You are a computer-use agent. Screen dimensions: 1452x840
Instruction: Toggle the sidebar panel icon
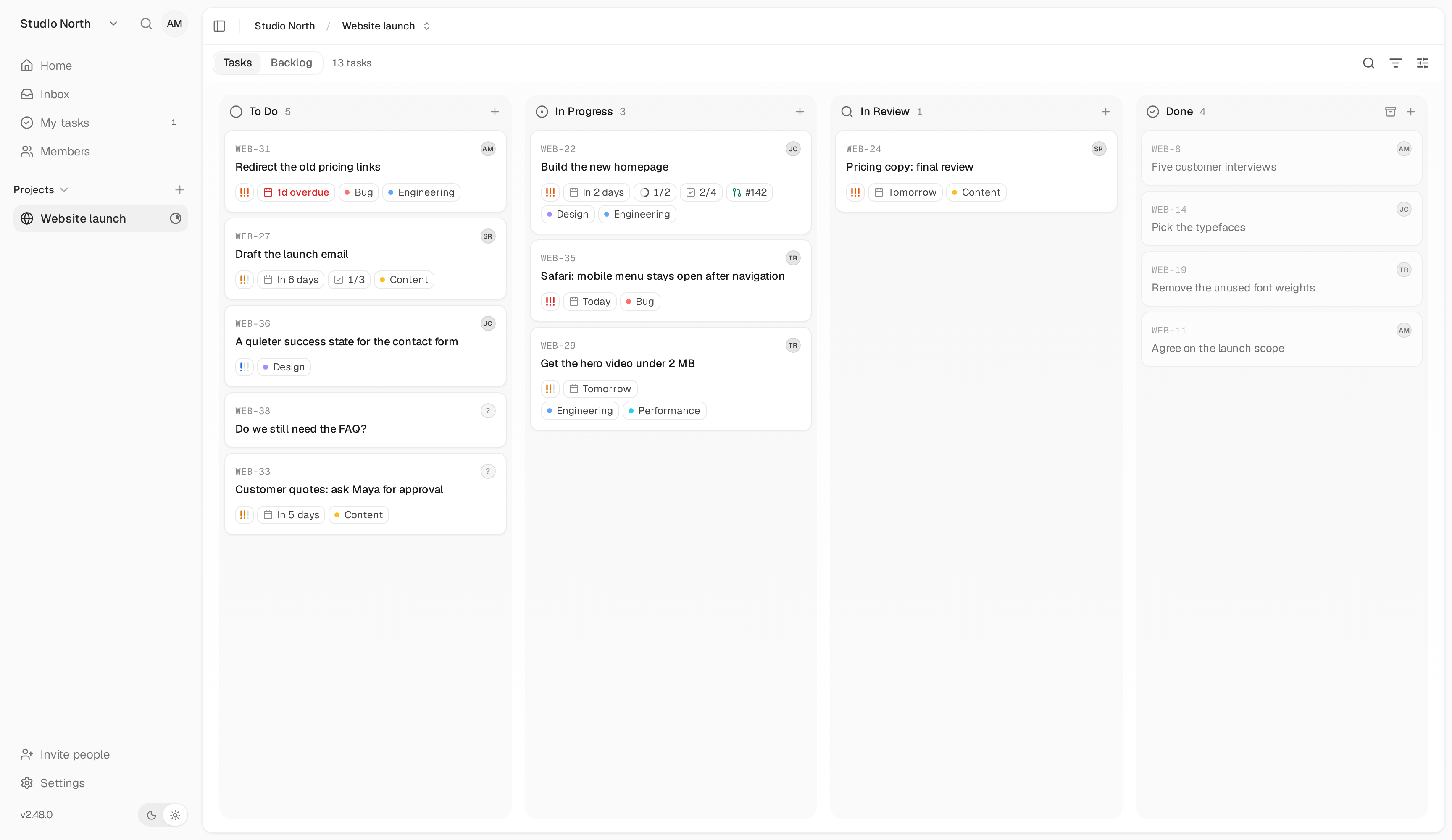pos(219,26)
